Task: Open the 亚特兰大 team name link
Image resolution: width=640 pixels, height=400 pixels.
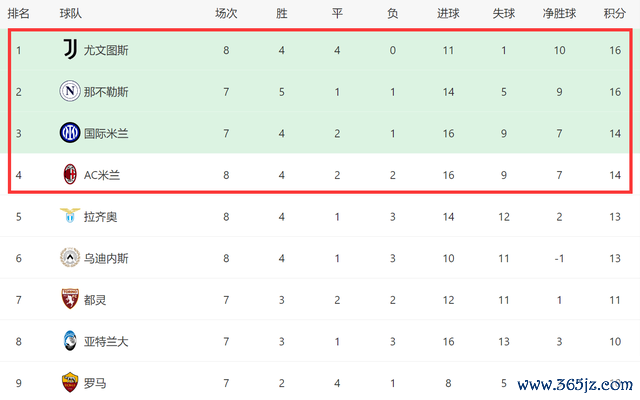Action: pos(106,342)
